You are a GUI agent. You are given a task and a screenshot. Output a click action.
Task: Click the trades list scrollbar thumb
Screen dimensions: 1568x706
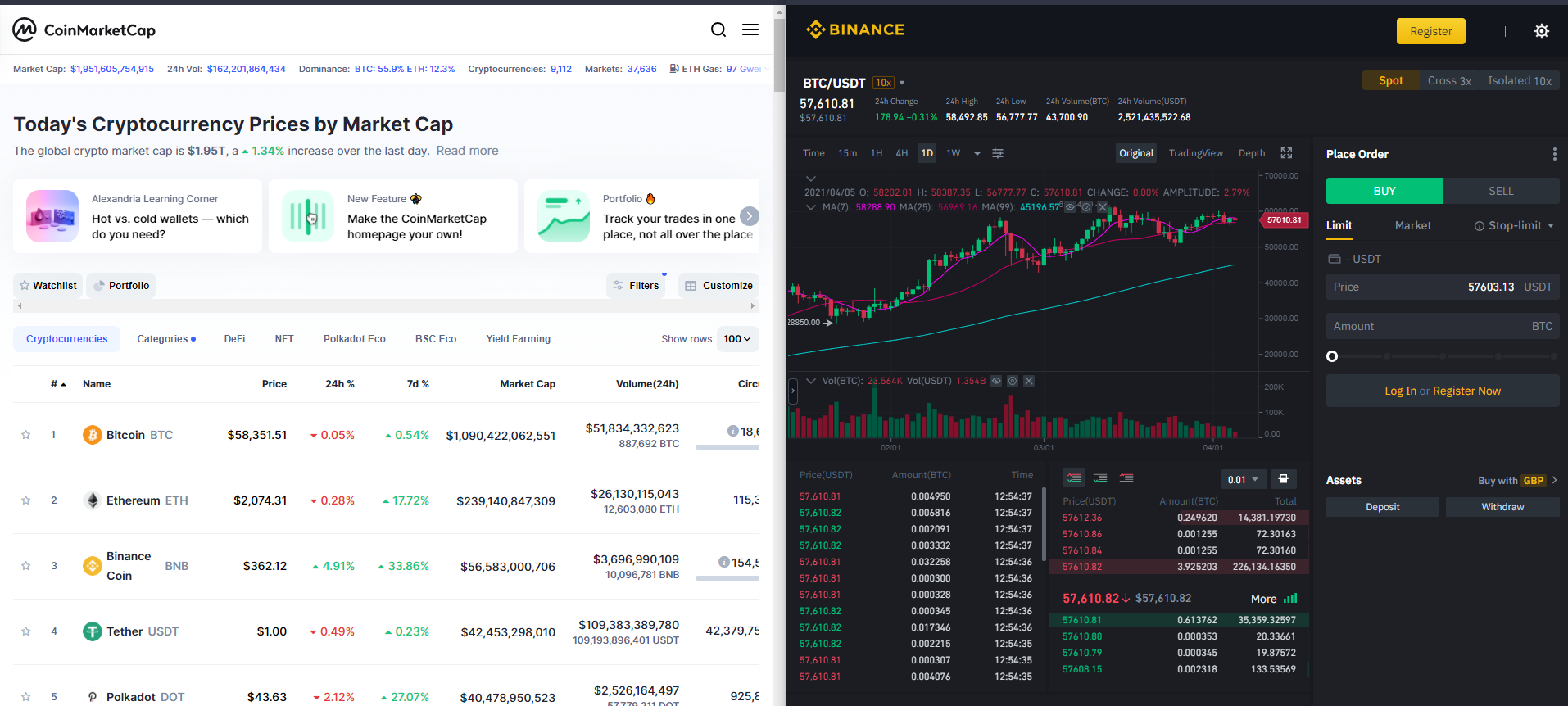coord(1043,524)
